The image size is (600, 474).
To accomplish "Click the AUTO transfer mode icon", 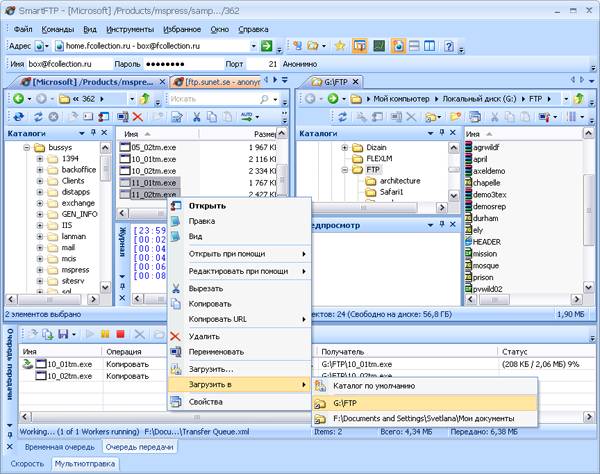I will click(247, 117).
